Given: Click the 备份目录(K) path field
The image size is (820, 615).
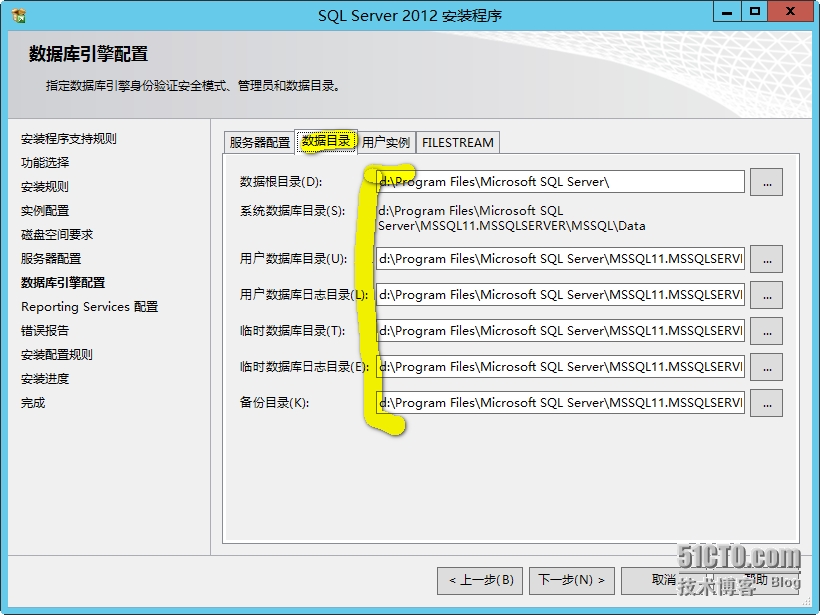Looking at the screenshot, I should [560, 403].
